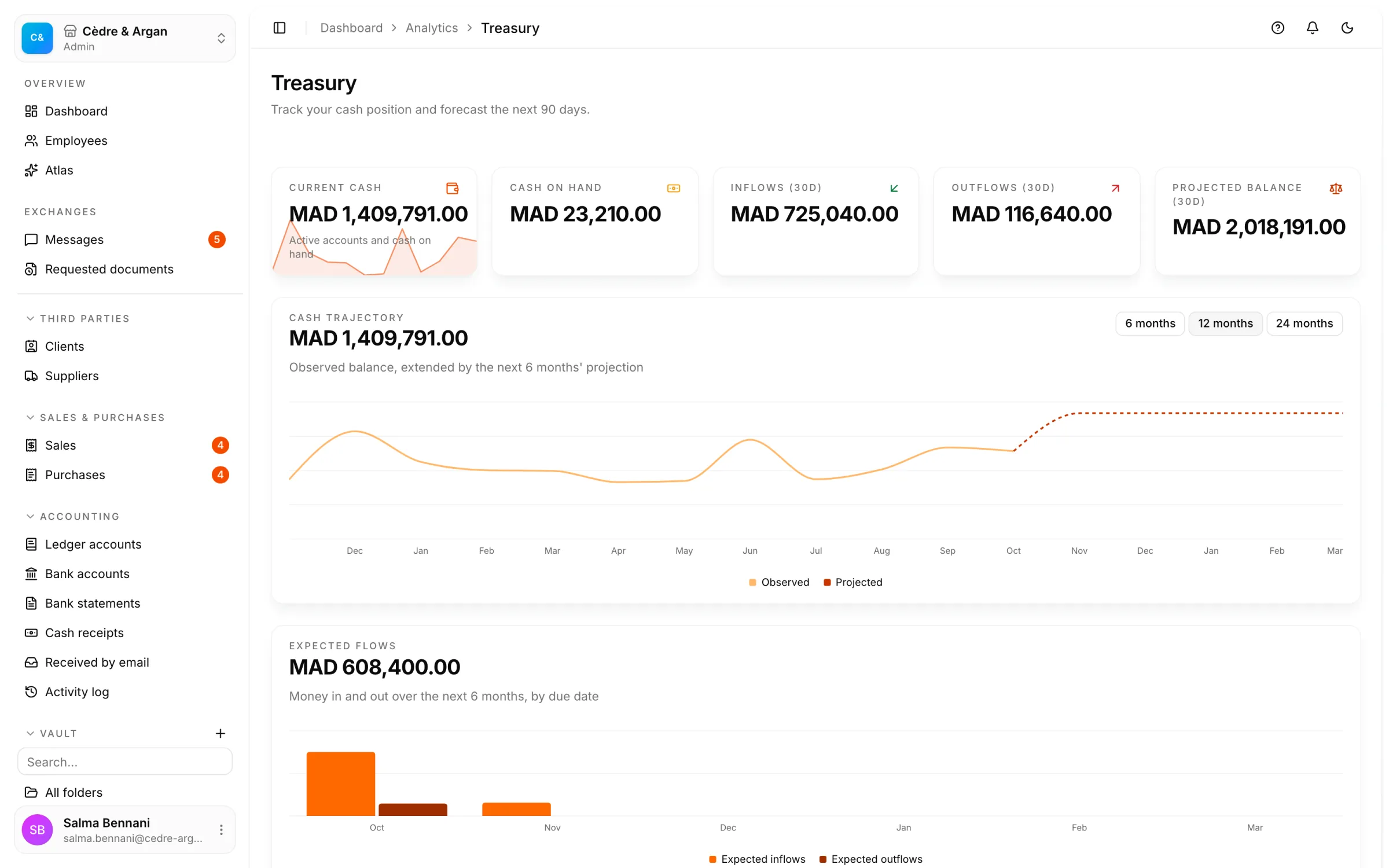This screenshot has height=868, width=1389.
Task: Toggle the Observed legend swatch
Action: tap(752, 583)
